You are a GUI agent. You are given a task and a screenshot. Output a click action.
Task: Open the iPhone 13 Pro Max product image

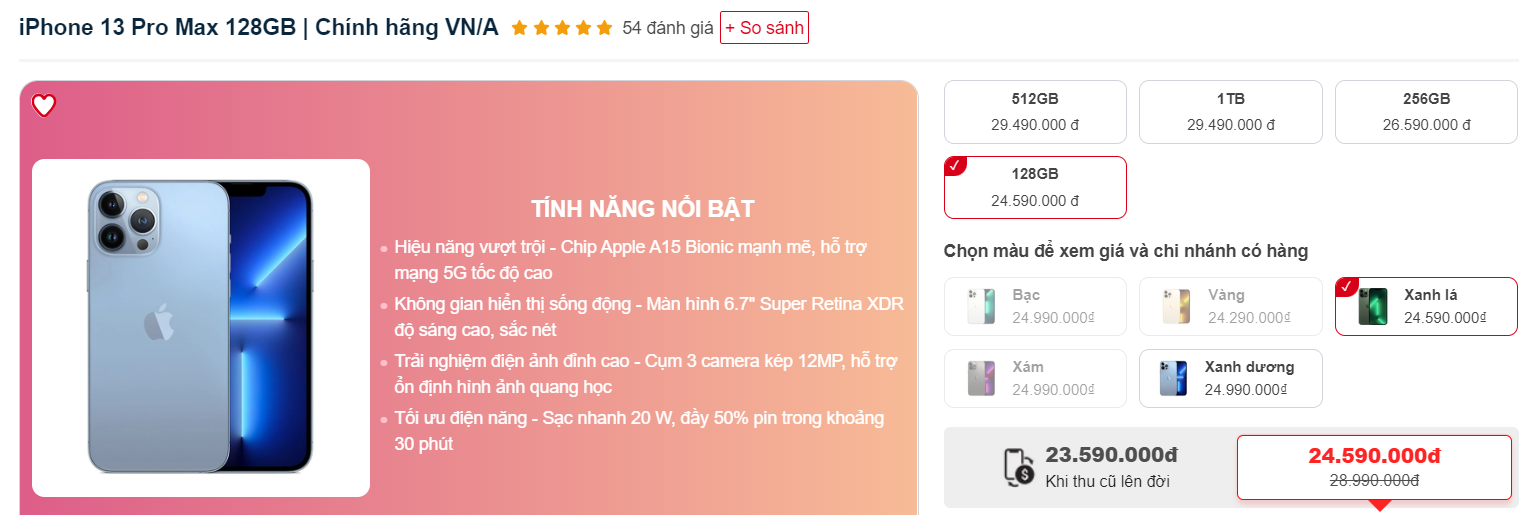coord(201,328)
